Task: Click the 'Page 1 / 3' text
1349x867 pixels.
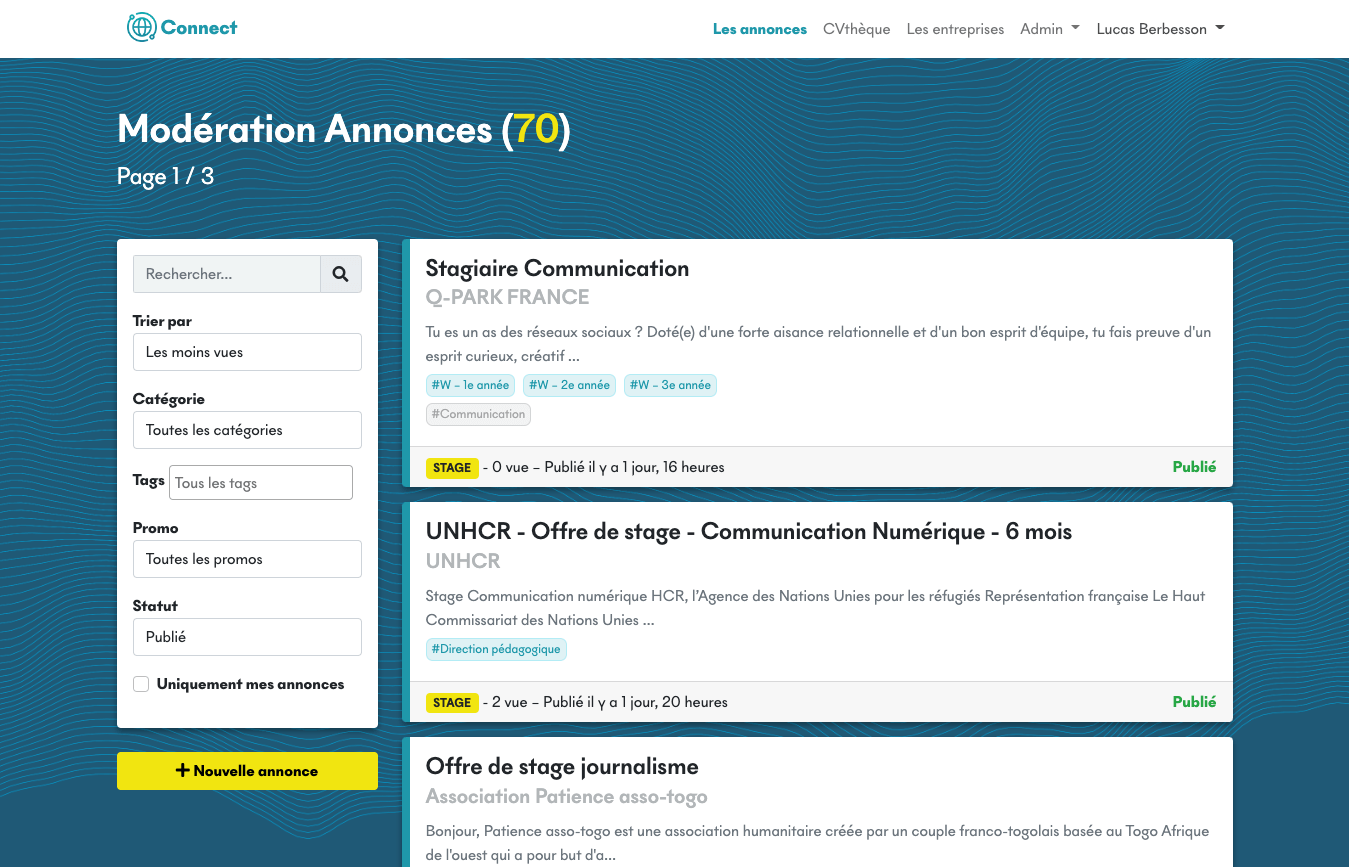Action: (x=165, y=177)
